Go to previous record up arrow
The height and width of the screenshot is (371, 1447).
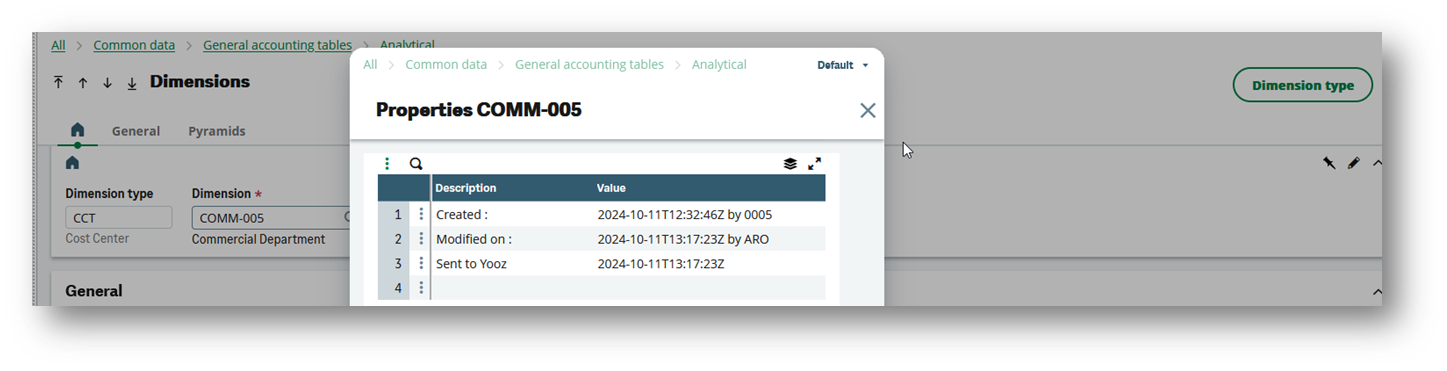[83, 83]
